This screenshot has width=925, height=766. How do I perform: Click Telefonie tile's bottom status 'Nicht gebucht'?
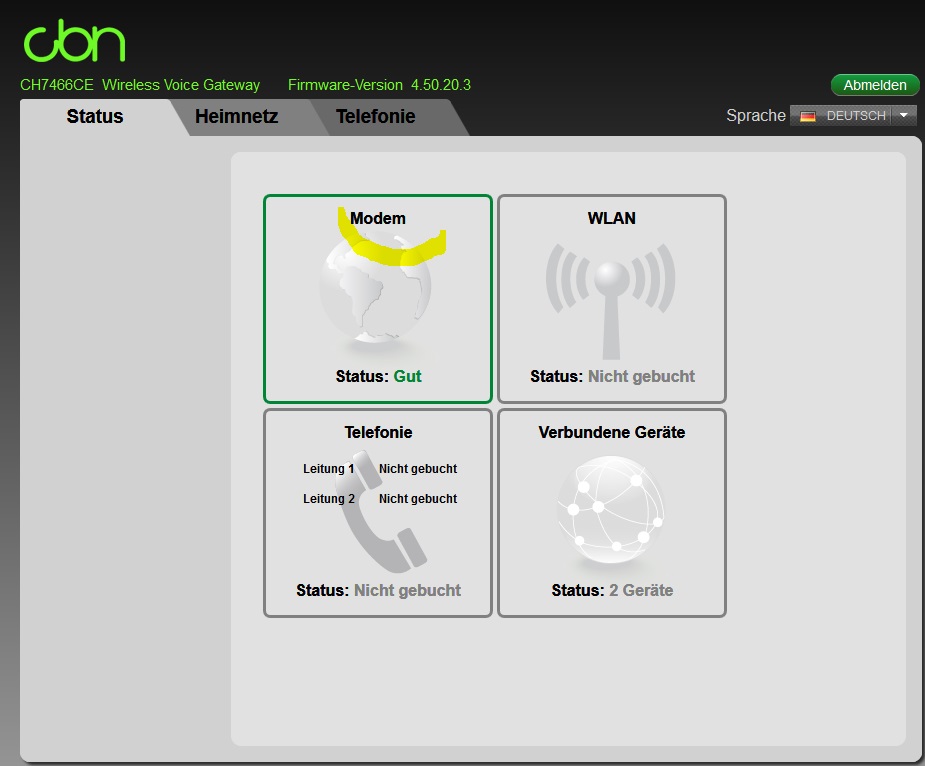tap(407, 590)
